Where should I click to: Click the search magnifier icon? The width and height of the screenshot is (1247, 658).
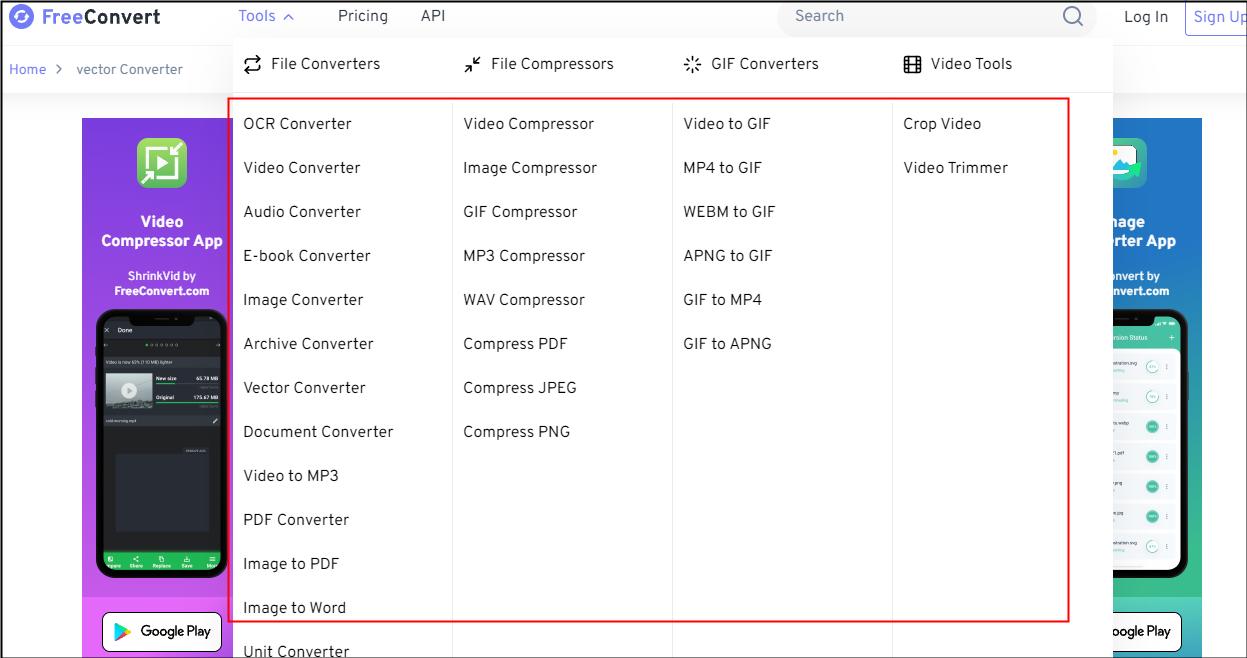pos(1073,17)
